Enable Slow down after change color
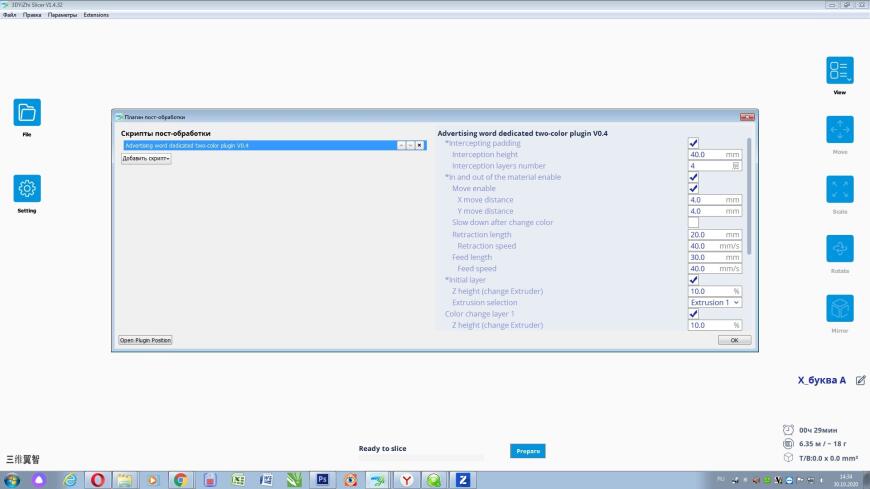 click(x=693, y=223)
